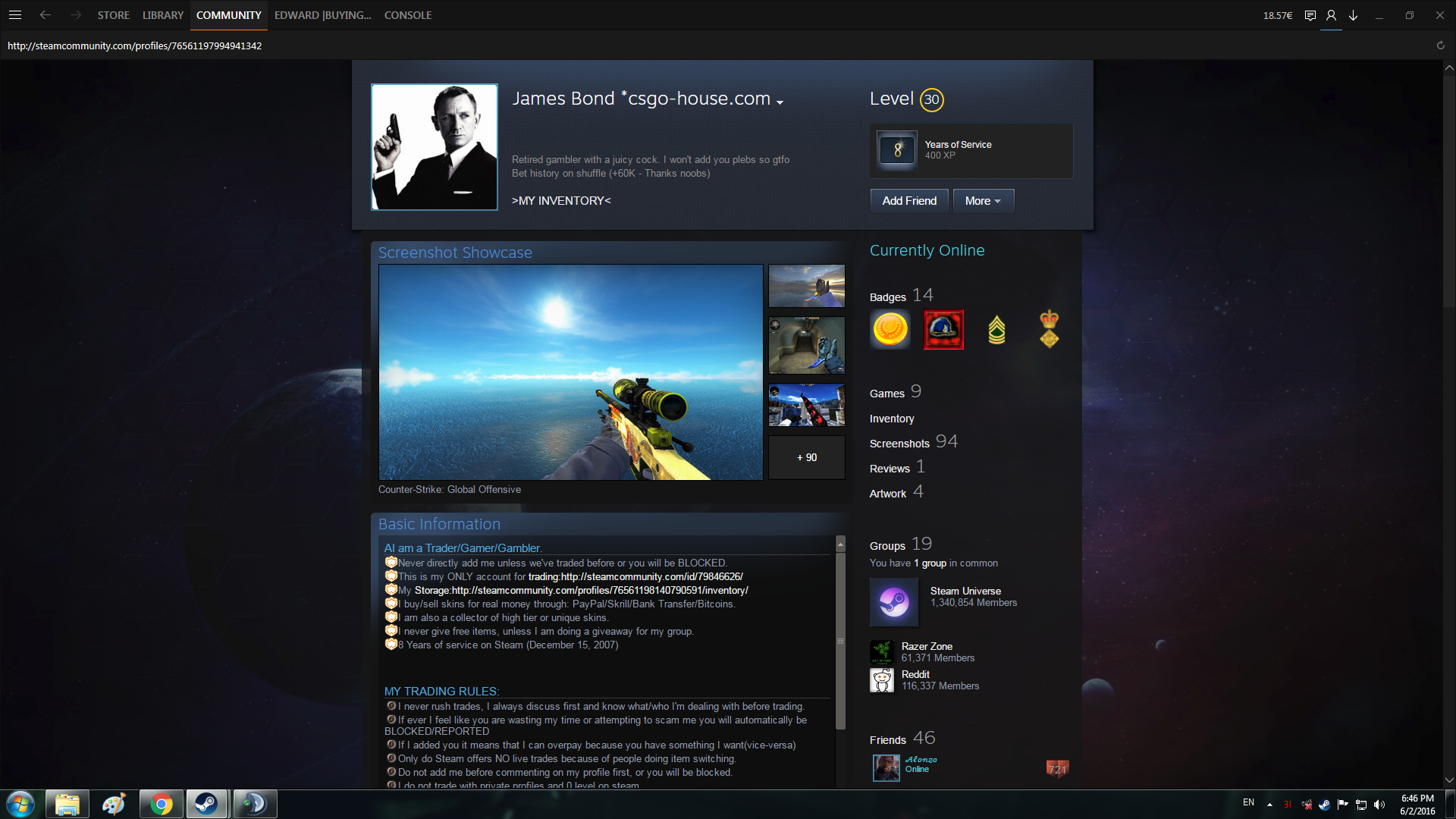Screen dimensions: 1456x819
Task: Open the Reddit group avatar
Action: point(882,680)
